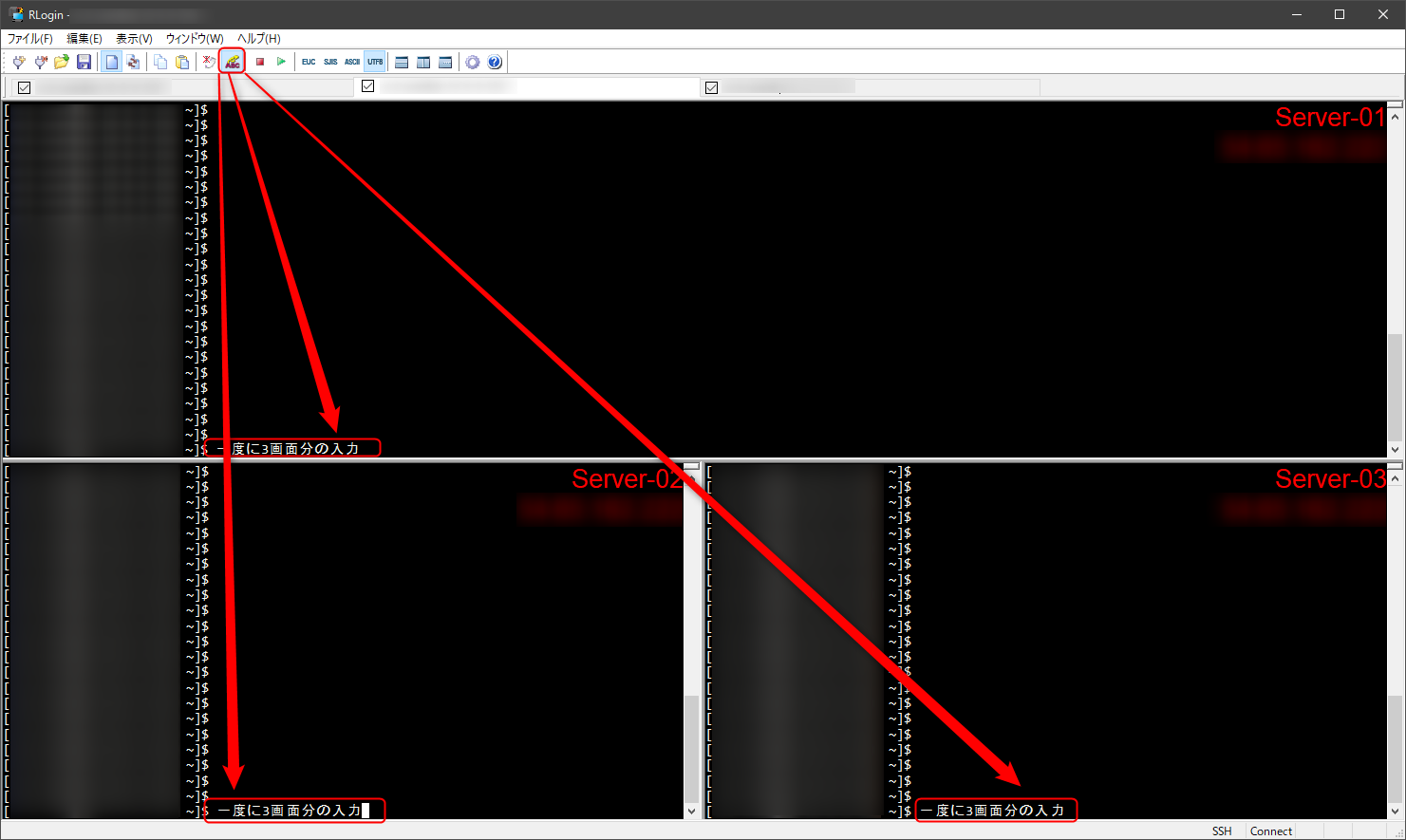The image size is (1406, 840).
Task: Select the UTF8 encoding button
Action: (x=375, y=62)
